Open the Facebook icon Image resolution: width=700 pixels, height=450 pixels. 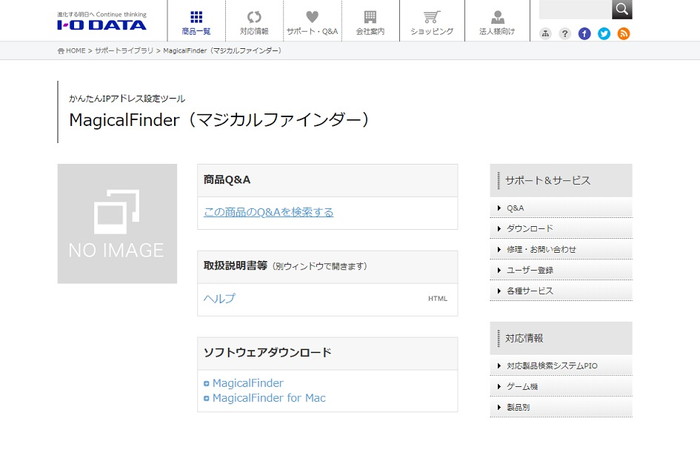coord(584,33)
